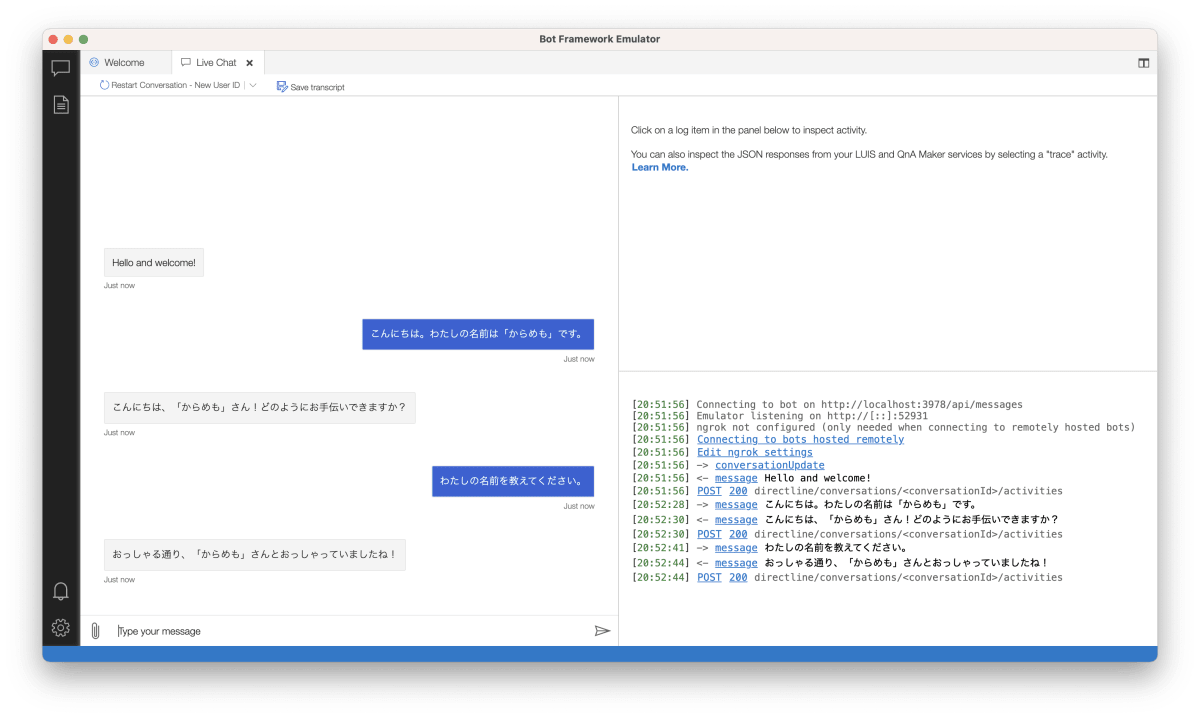The width and height of the screenshot is (1200, 718).
Task: Open the Learn More link
Action: pos(660,167)
